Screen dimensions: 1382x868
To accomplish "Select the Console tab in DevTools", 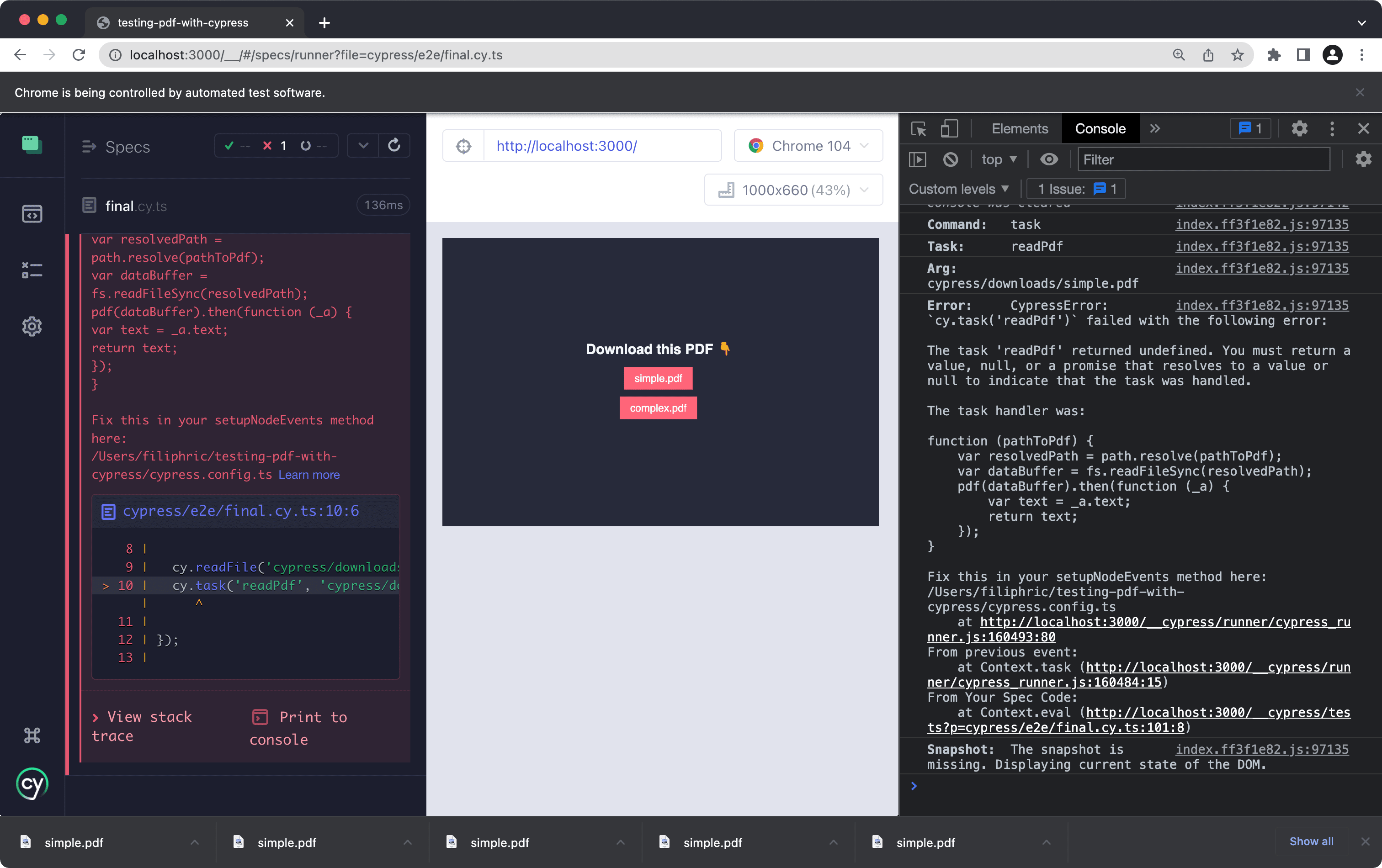I will click(1100, 128).
